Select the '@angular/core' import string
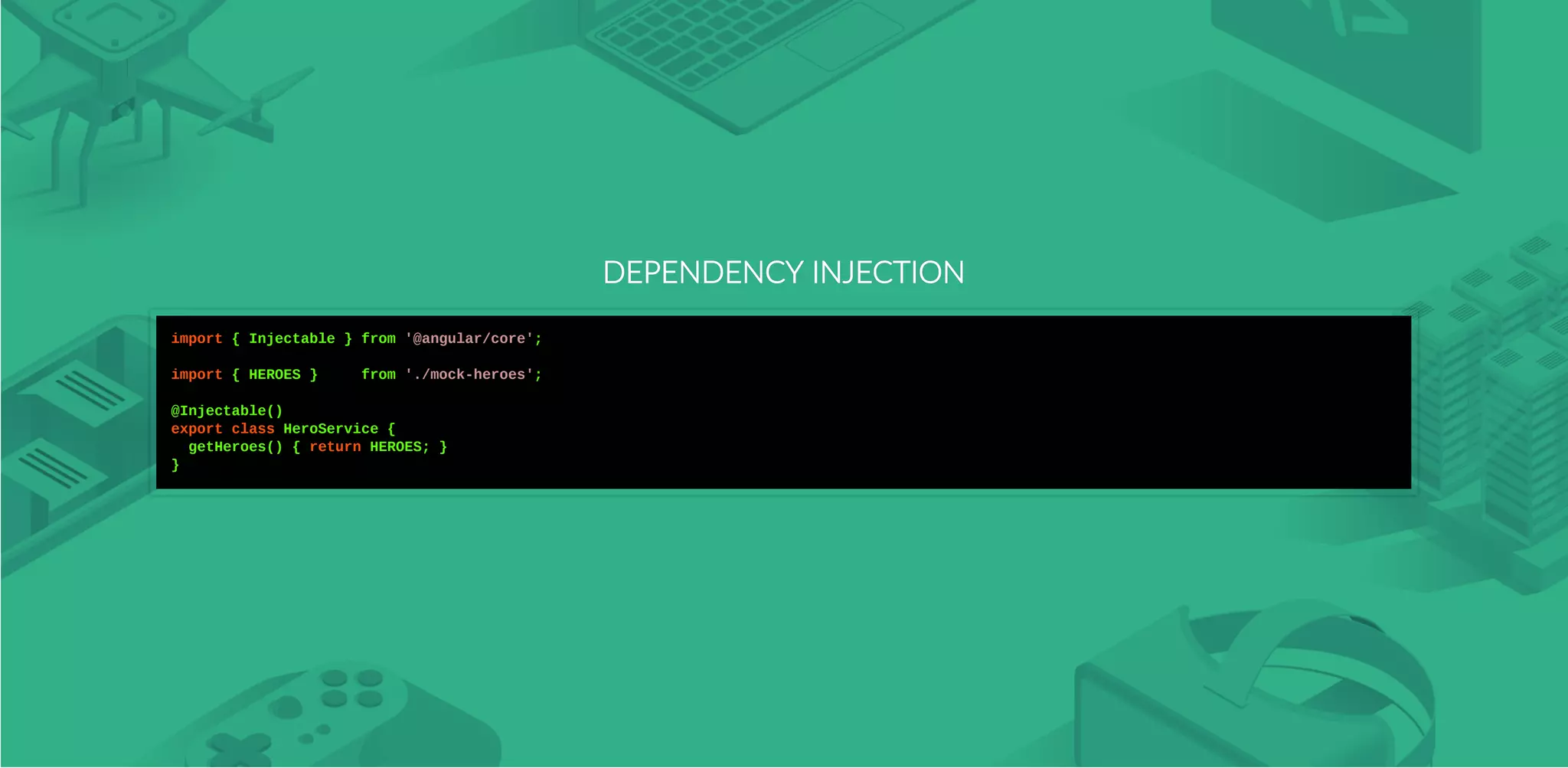The height and width of the screenshot is (768, 1568). tap(469, 338)
